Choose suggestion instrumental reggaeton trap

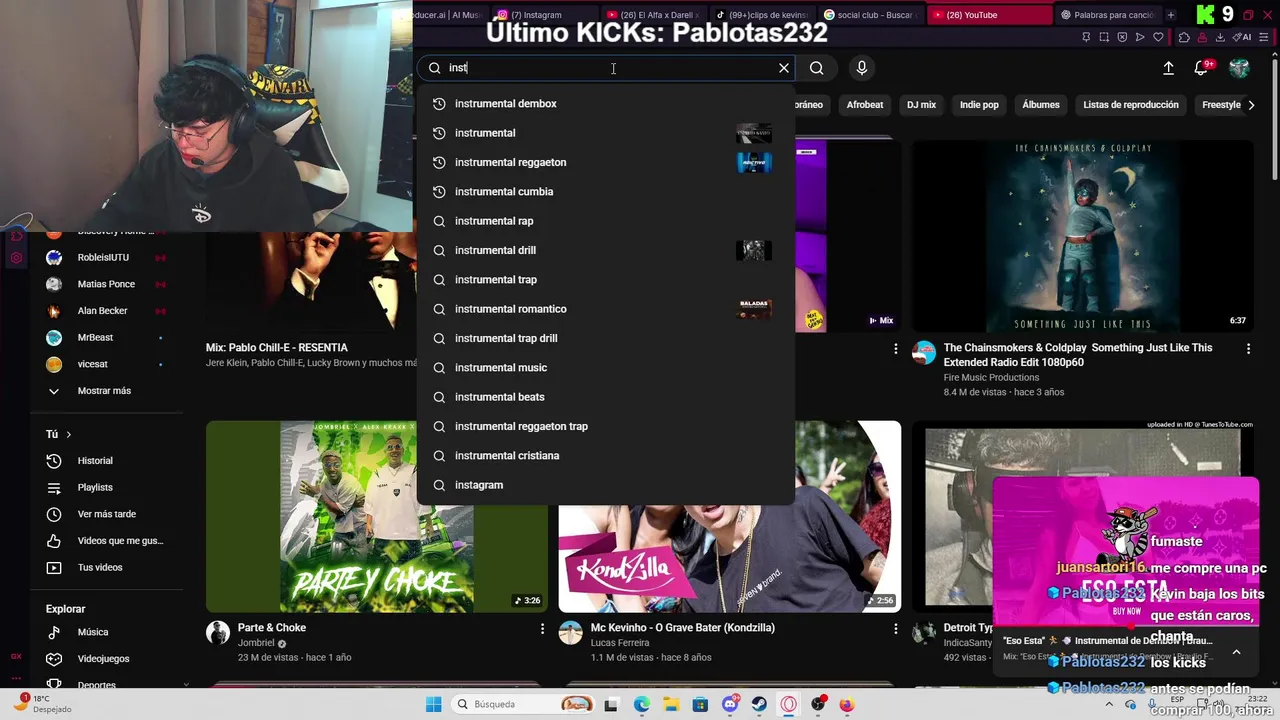605,426
